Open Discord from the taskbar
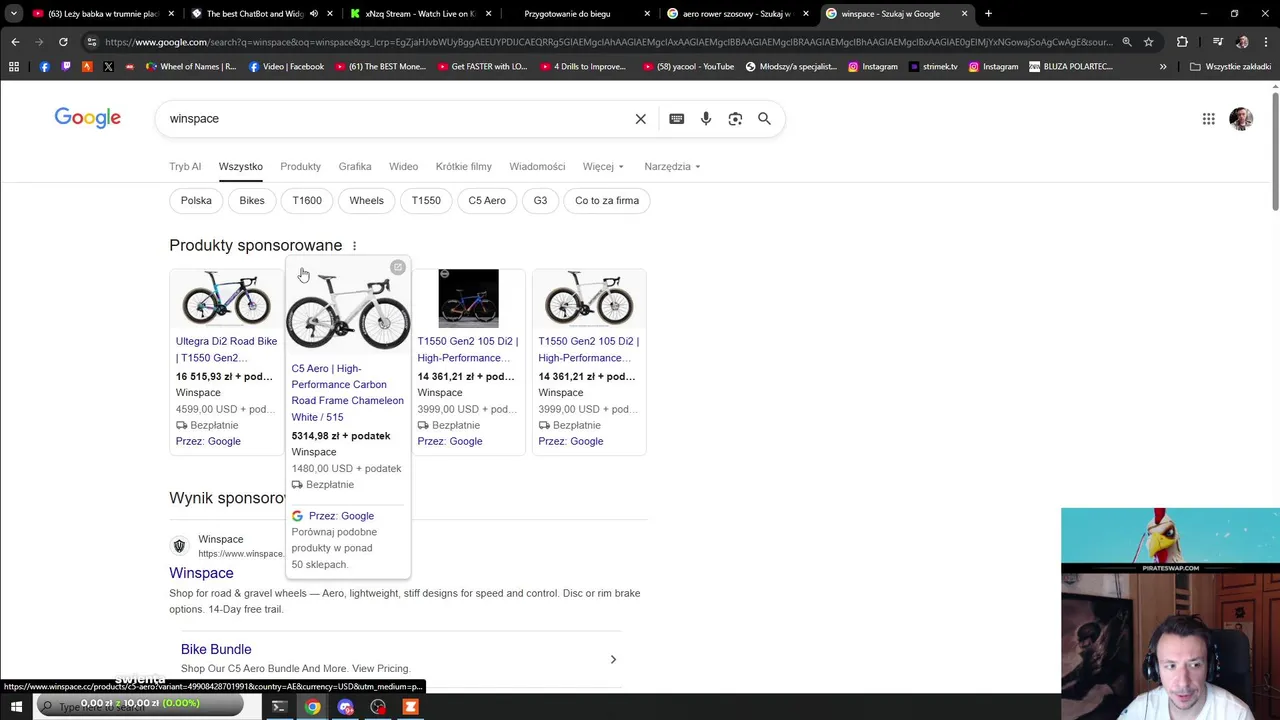This screenshot has width=1280, height=720. pyautogui.click(x=346, y=707)
